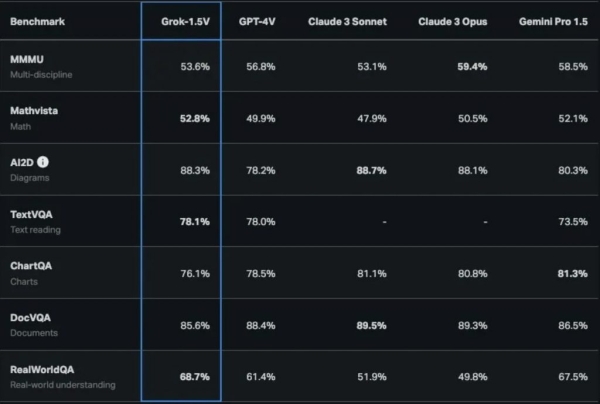Click the Claude 3 Sonnet column header
The height and width of the screenshot is (404, 600).
tap(347, 21)
